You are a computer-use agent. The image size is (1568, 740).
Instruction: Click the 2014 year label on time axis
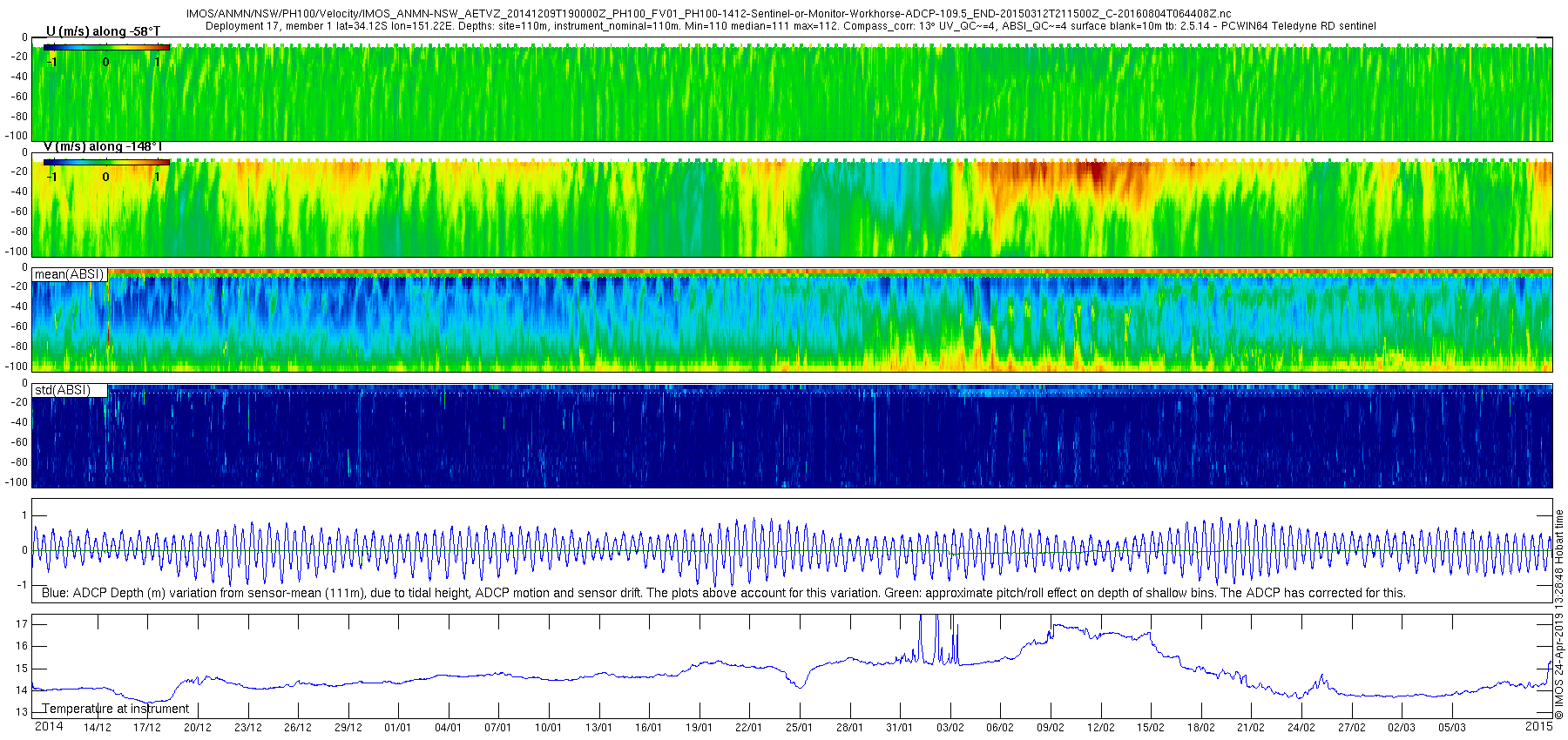tap(49, 727)
